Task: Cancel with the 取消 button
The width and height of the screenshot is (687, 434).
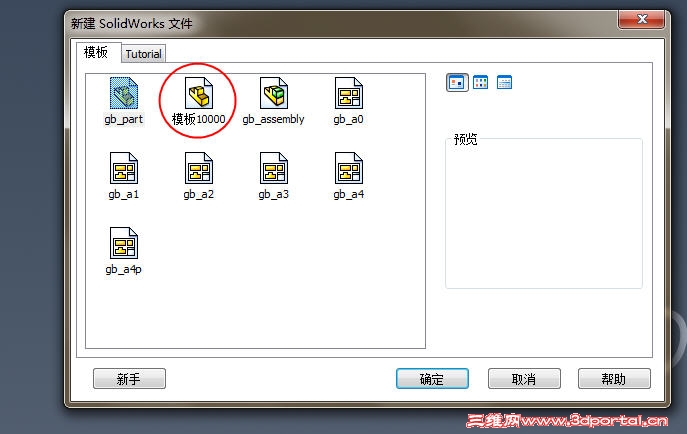Action: [524, 378]
